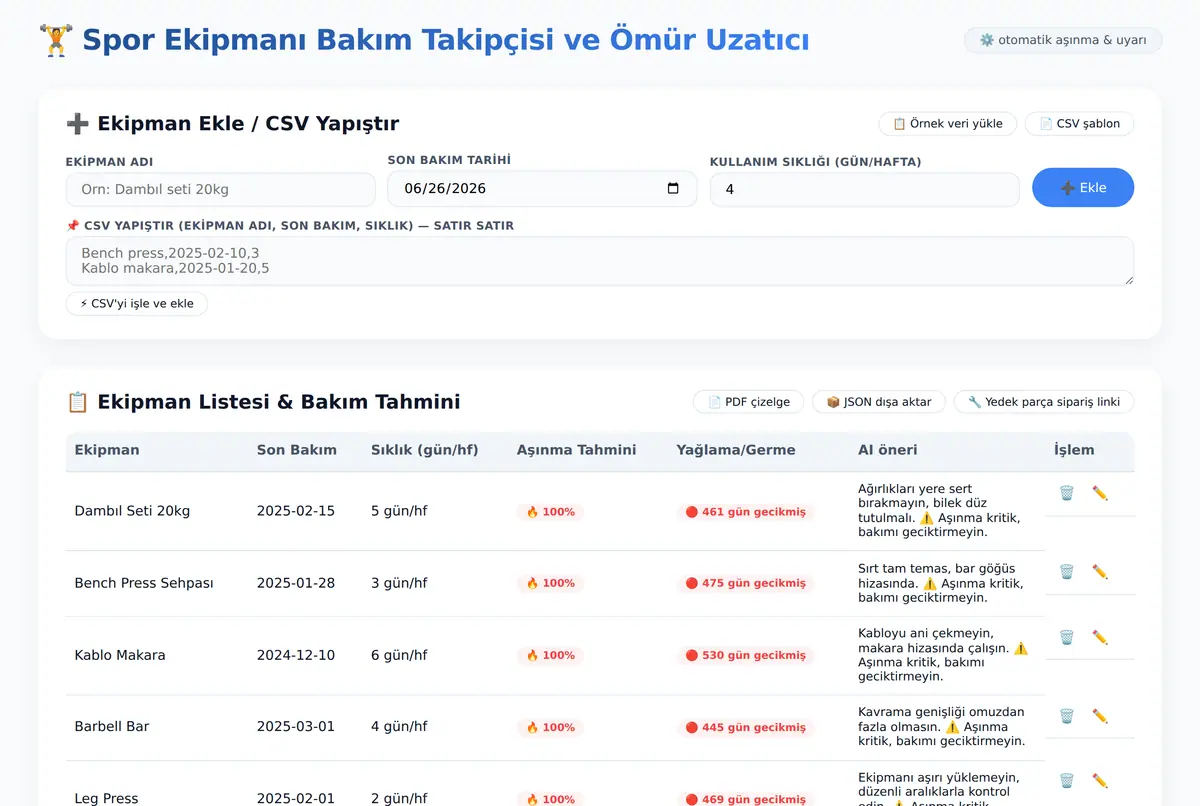This screenshot has height=806, width=1200.
Task: Click the 100% wear badge for Barbell Bar
Action: pyautogui.click(x=551, y=728)
